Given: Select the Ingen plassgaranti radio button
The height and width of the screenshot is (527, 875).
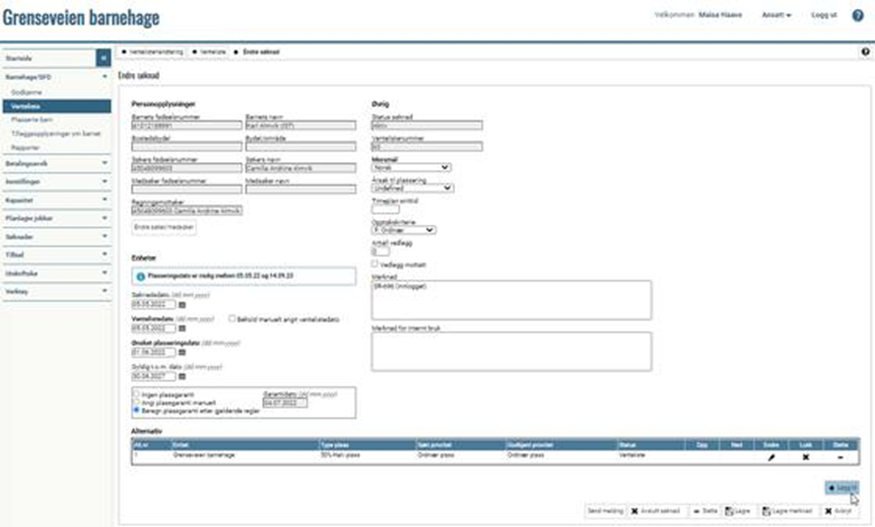Looking at the screenshot, I should [x=137, y=394].
